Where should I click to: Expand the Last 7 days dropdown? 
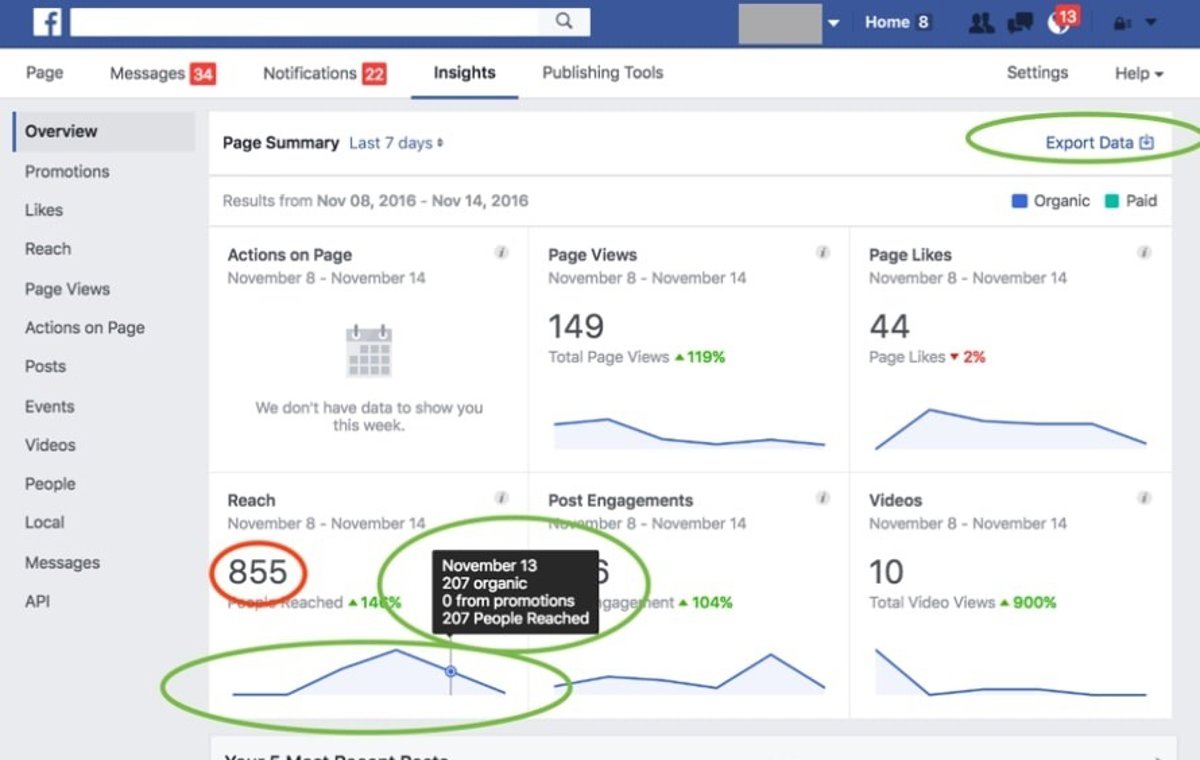pyautogui.click(x=396, y=143)
